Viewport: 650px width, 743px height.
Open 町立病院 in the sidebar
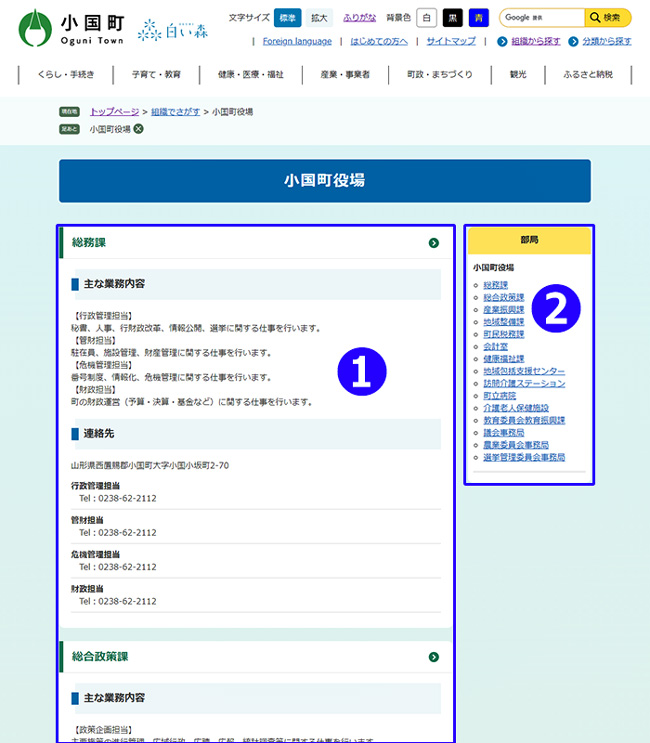coord(499,396)
